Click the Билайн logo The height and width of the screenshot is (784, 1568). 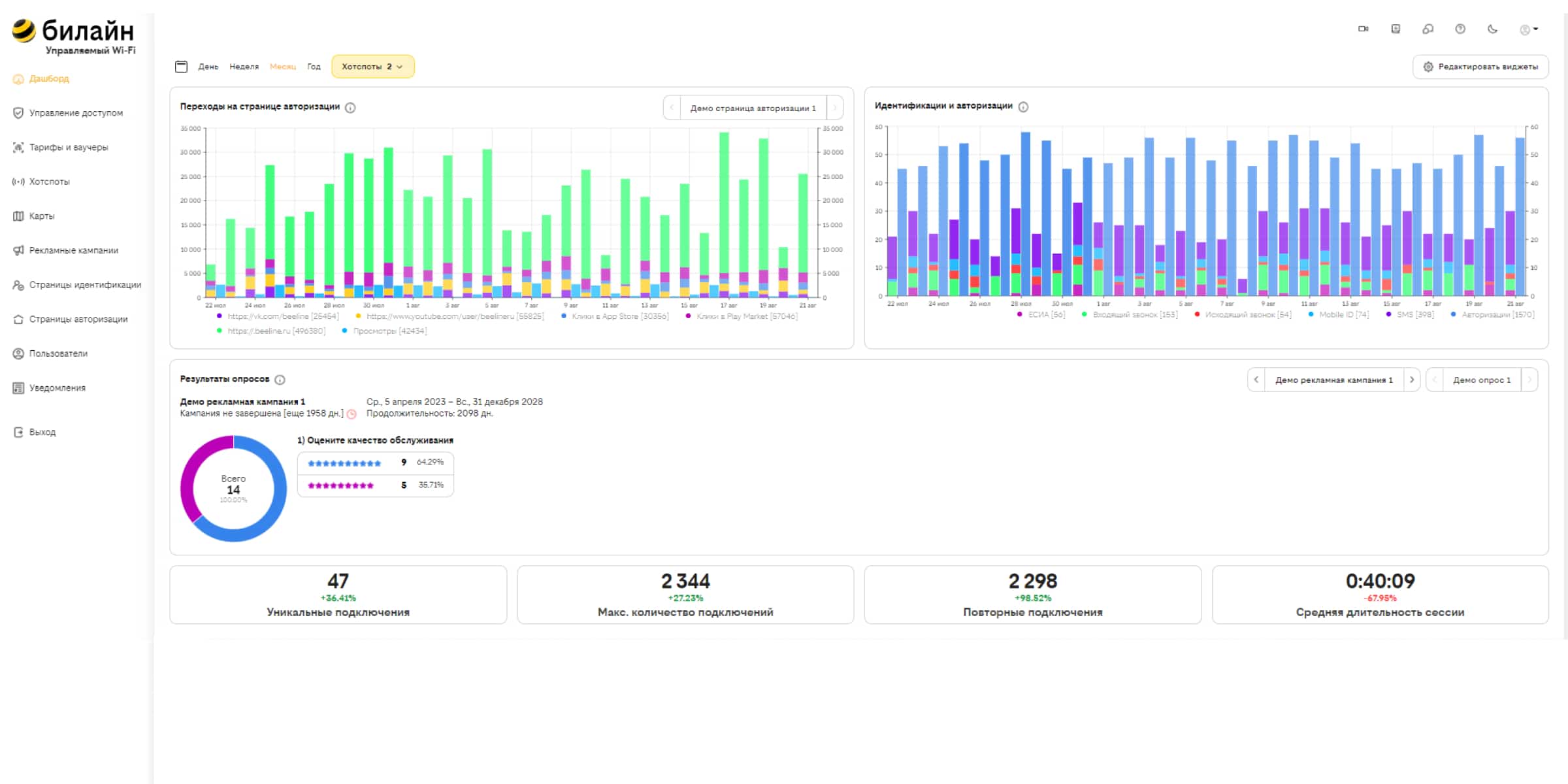pos(73,37)
